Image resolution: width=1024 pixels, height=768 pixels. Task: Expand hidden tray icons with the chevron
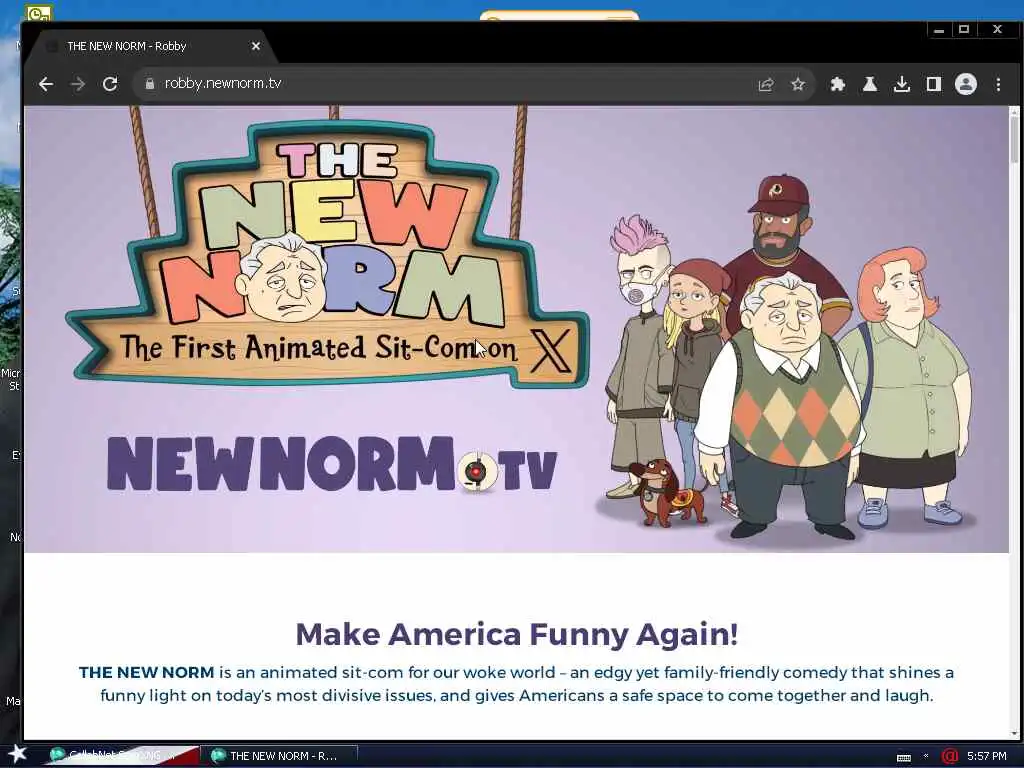tap(926, 756)
